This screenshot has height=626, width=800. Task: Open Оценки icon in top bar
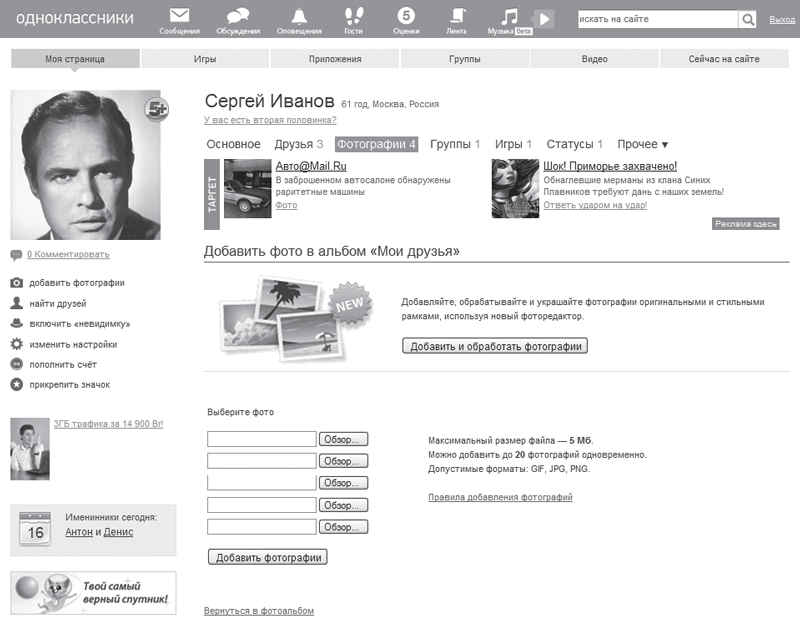405,16
